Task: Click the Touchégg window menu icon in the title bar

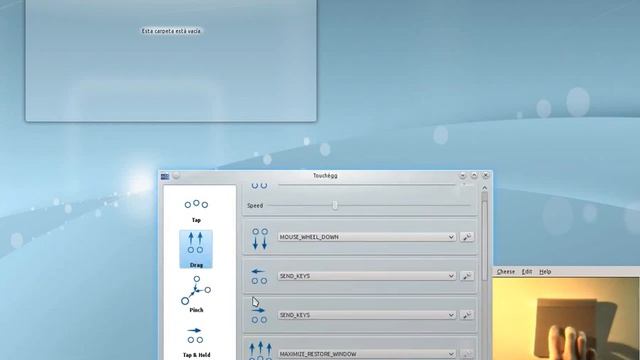Action: [x=165, y=176]
